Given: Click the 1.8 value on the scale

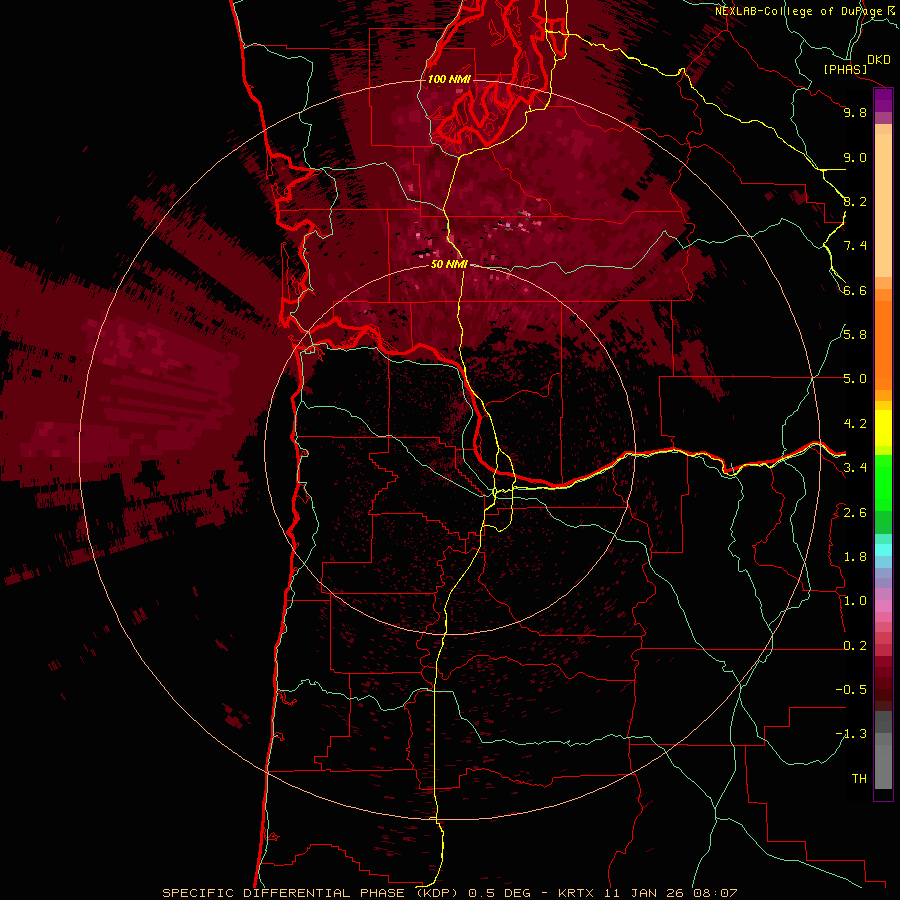Looking at the screenshot, I should (x=855, y=557).
